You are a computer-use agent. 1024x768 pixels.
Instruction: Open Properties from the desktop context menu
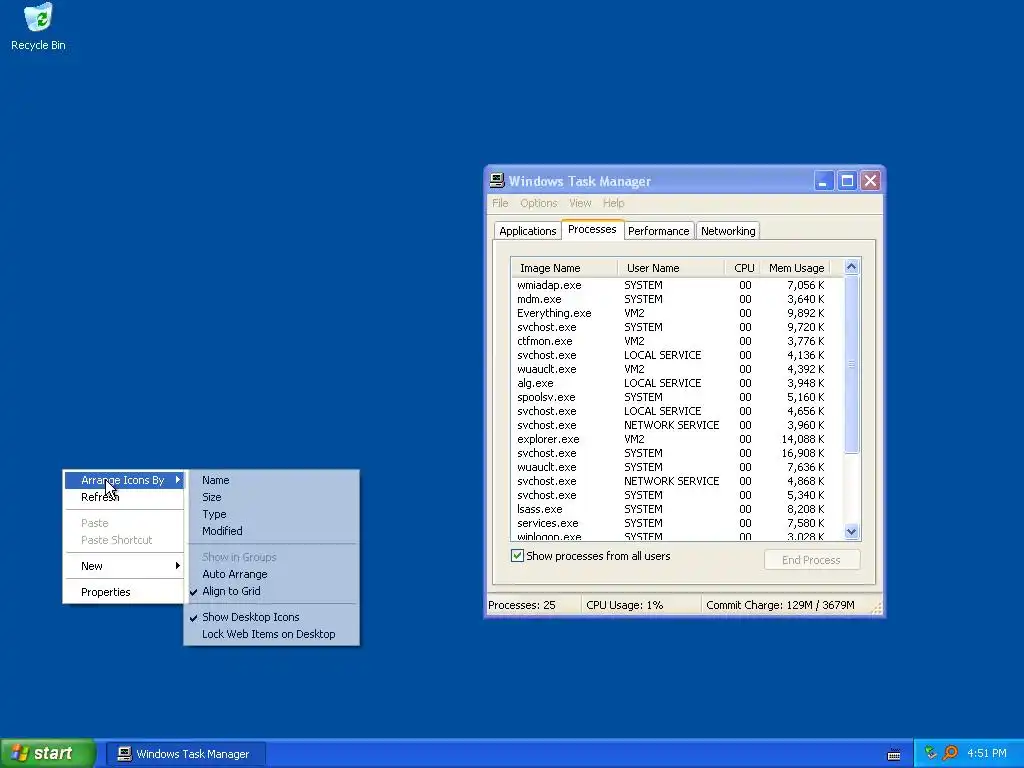click(124, 592)
